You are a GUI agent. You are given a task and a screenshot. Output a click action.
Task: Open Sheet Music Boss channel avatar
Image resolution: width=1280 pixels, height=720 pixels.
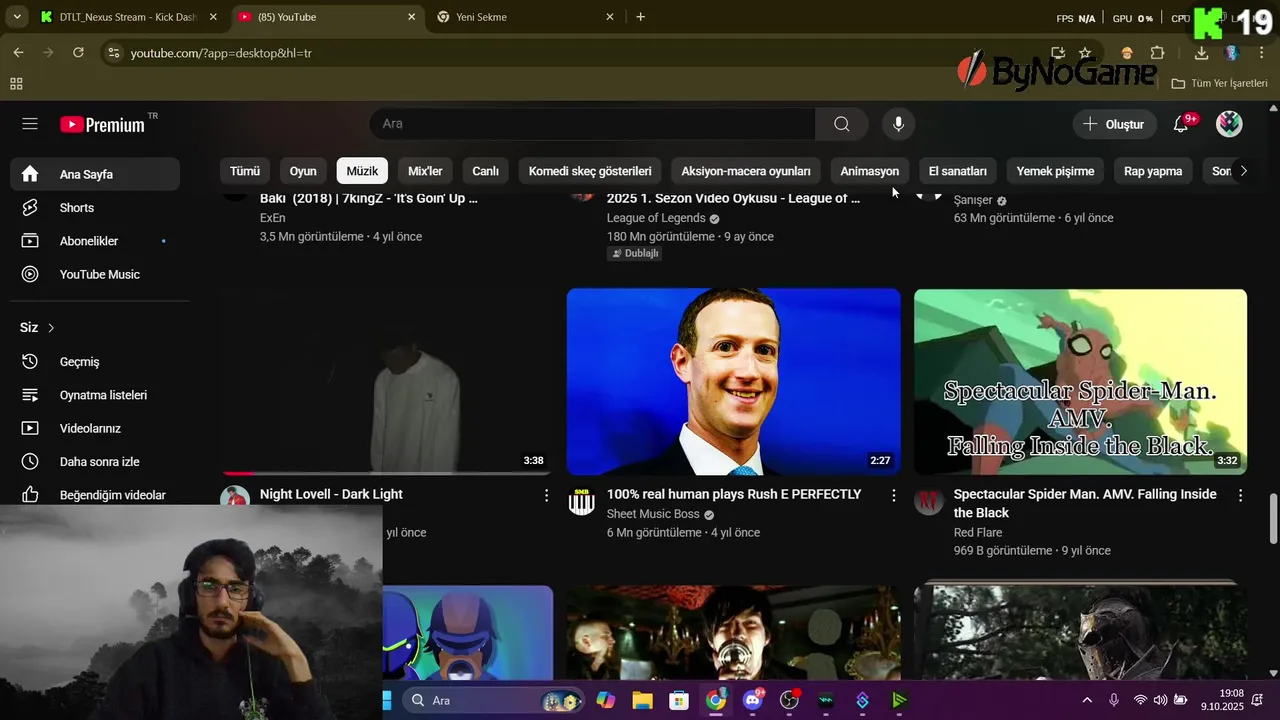582,502
